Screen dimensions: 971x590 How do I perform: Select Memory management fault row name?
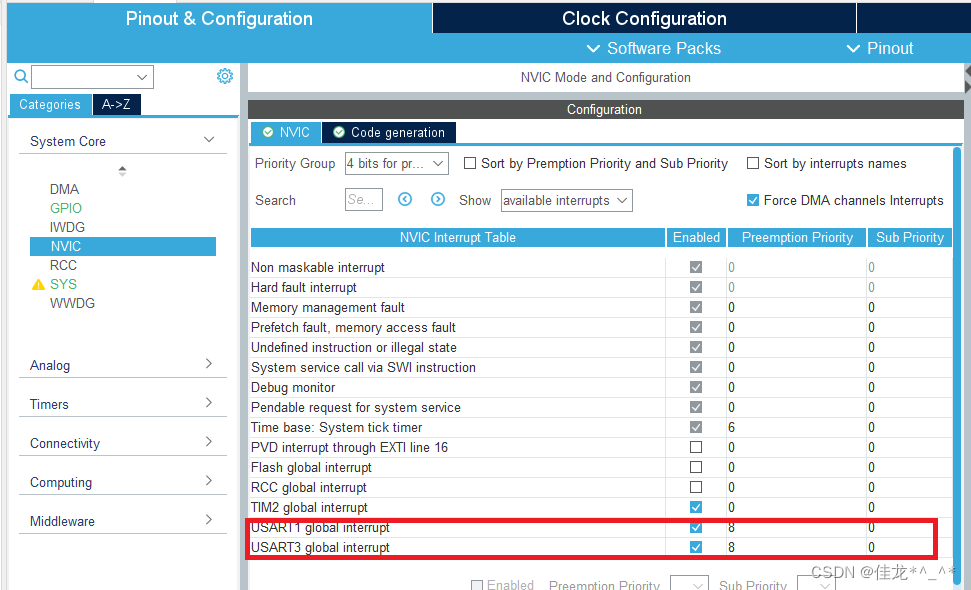click(x=328, y=308)
